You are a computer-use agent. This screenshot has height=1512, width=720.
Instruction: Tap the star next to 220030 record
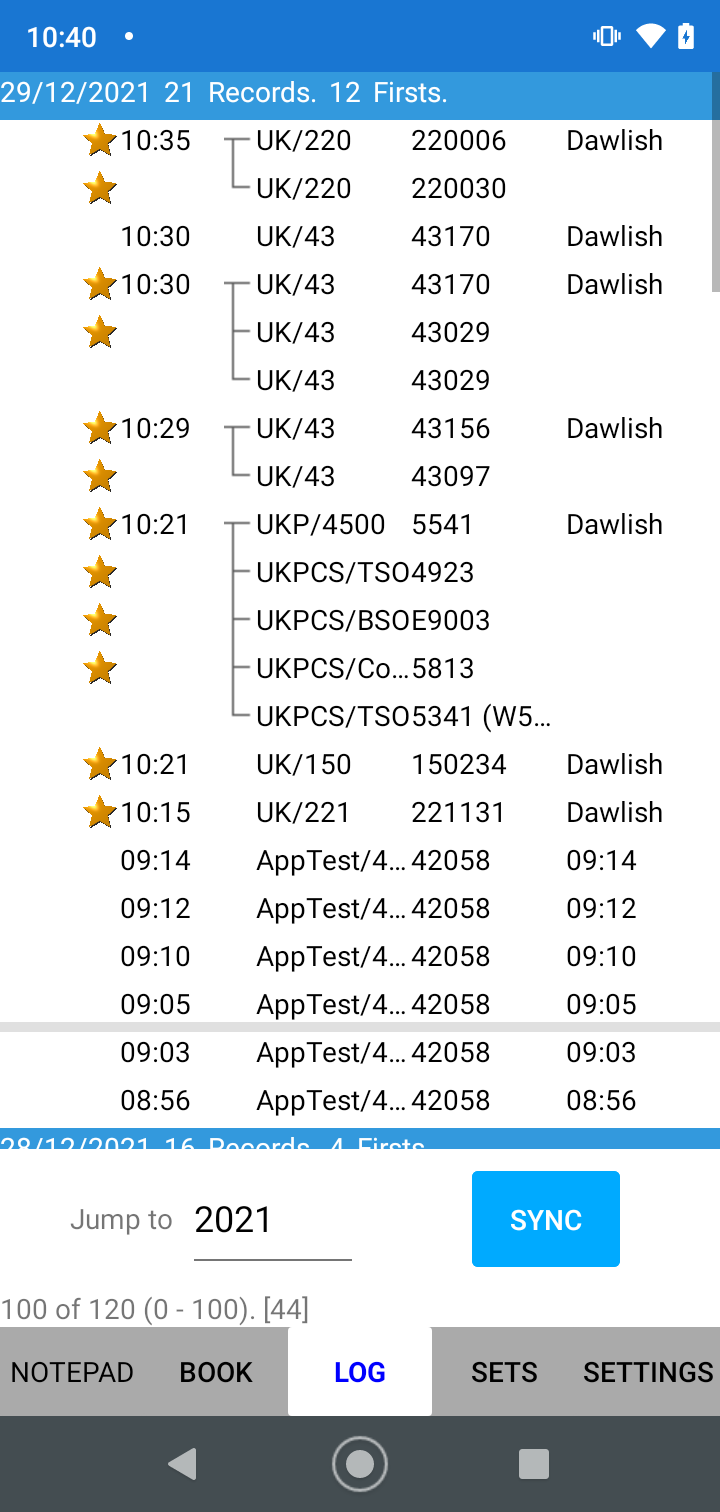point(100,188)
